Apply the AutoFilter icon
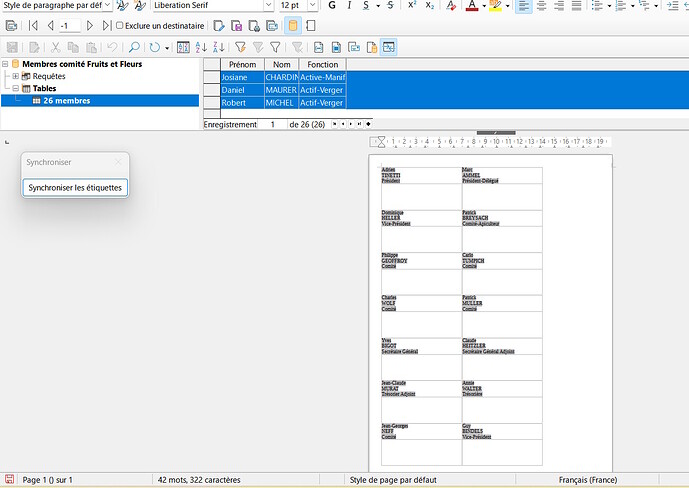This screenshot has height=488, width=689. (x=240, y=47)
